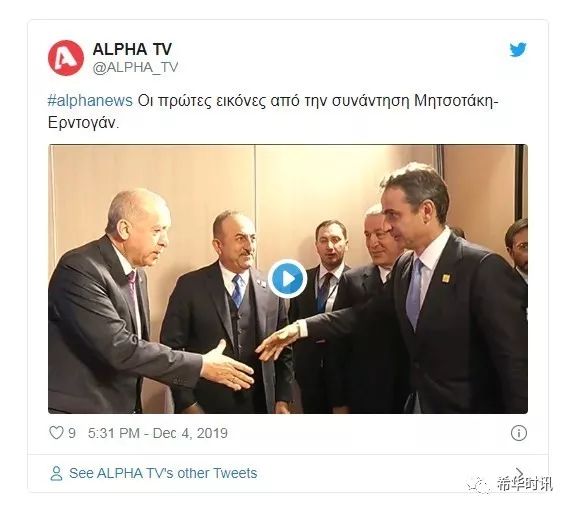Click tweet text mentioning Μητσοτάκη-Ερντογάν
Screen dimensions: 571x510
273,111
